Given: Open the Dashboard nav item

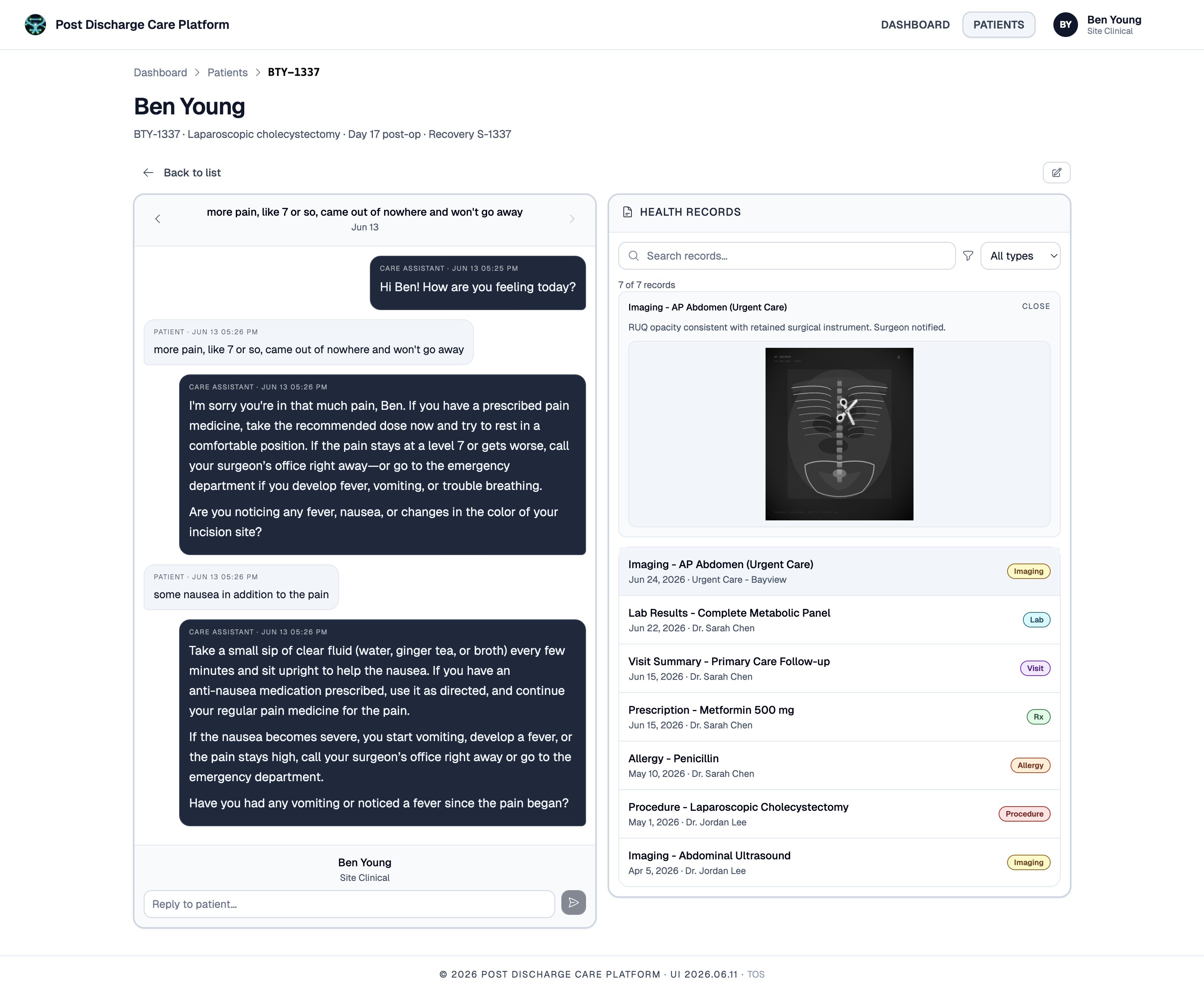Looking at the screenshot, I should 915,25.
